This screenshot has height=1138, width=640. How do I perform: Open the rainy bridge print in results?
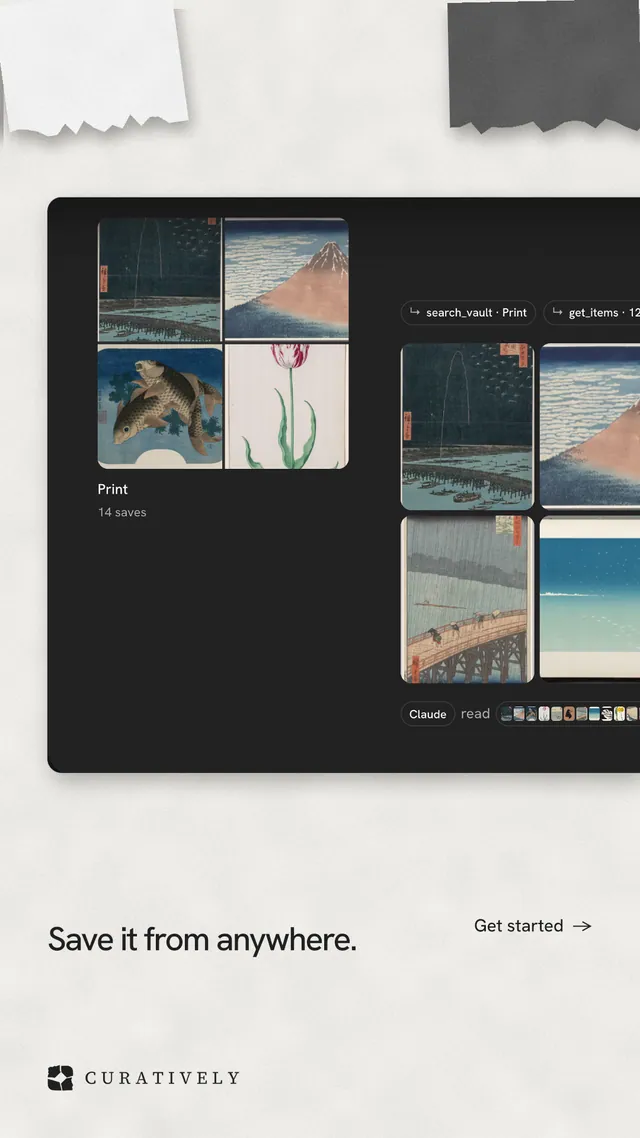pyautogui.click(x=467, y=599)
